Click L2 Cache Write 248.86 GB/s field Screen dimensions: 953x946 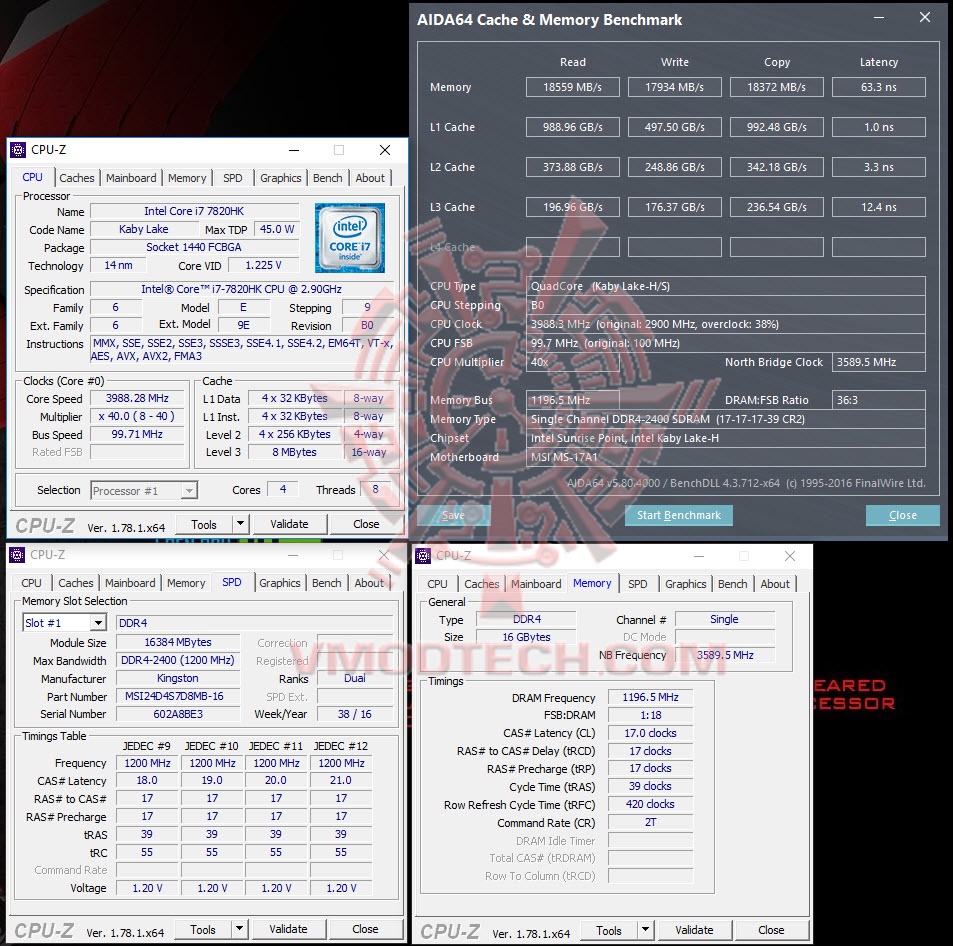[x=675, y=167]
